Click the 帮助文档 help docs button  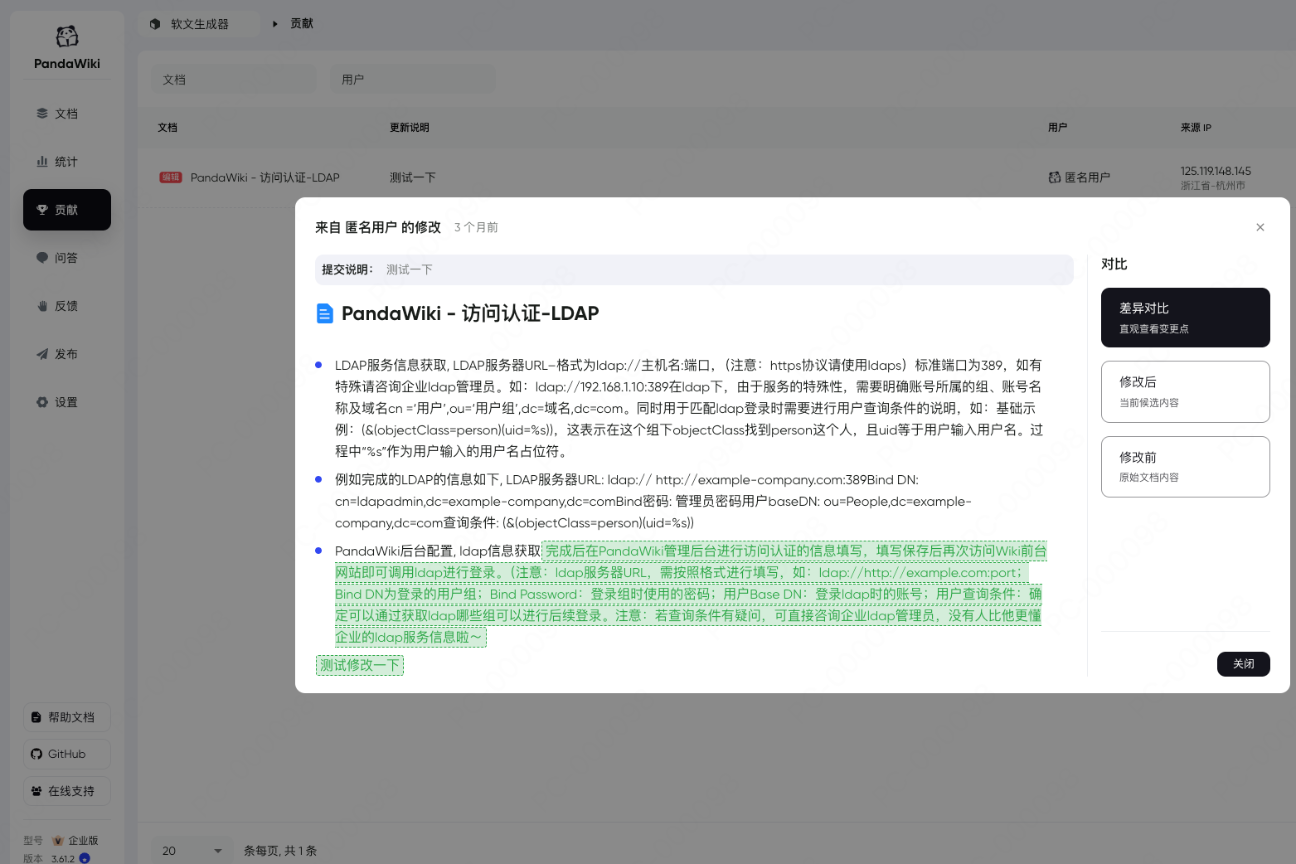[x=67, y=717]
